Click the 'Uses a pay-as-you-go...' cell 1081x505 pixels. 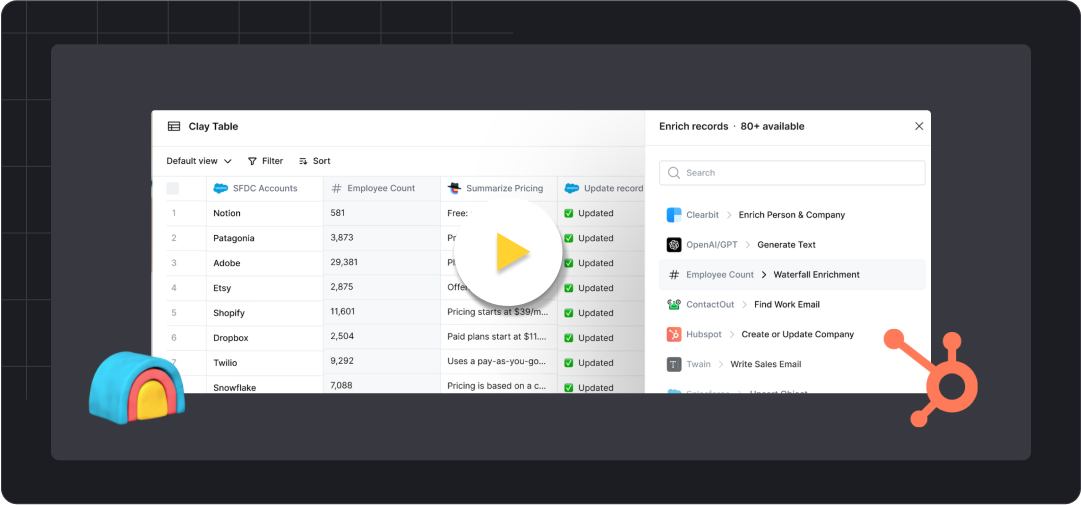[x=498, y=363]
